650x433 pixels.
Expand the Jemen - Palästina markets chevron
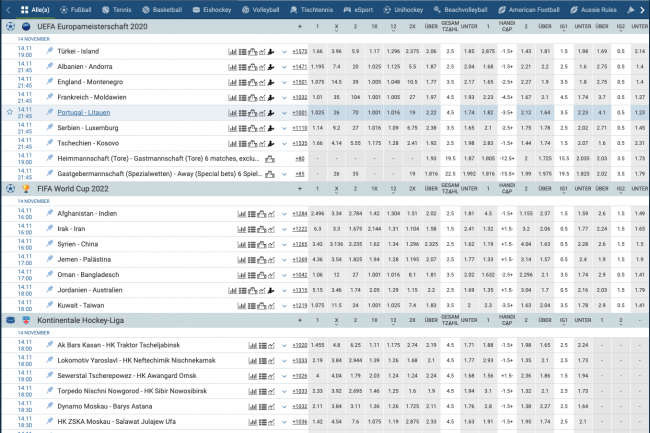point(283,259)
